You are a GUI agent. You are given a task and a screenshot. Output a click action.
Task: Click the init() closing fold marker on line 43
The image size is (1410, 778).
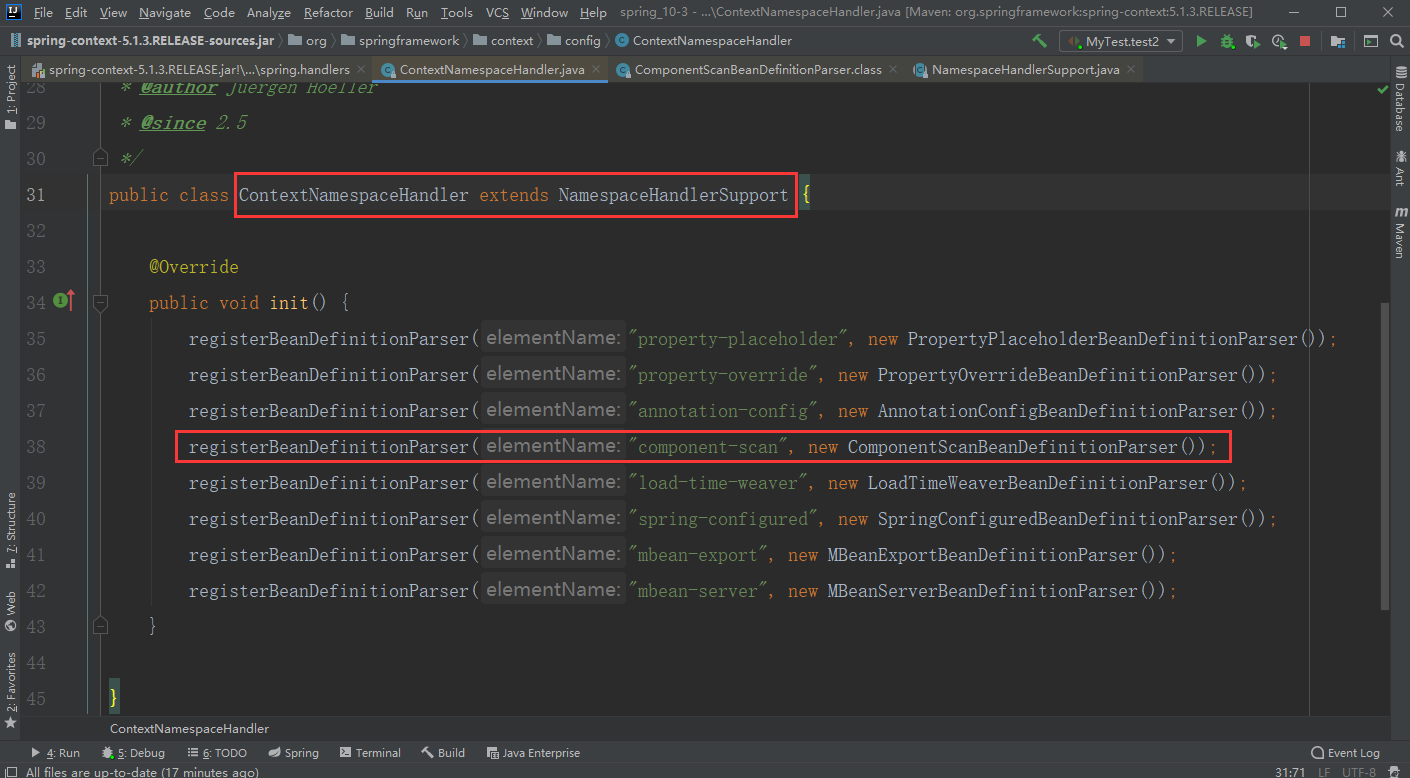99,626
